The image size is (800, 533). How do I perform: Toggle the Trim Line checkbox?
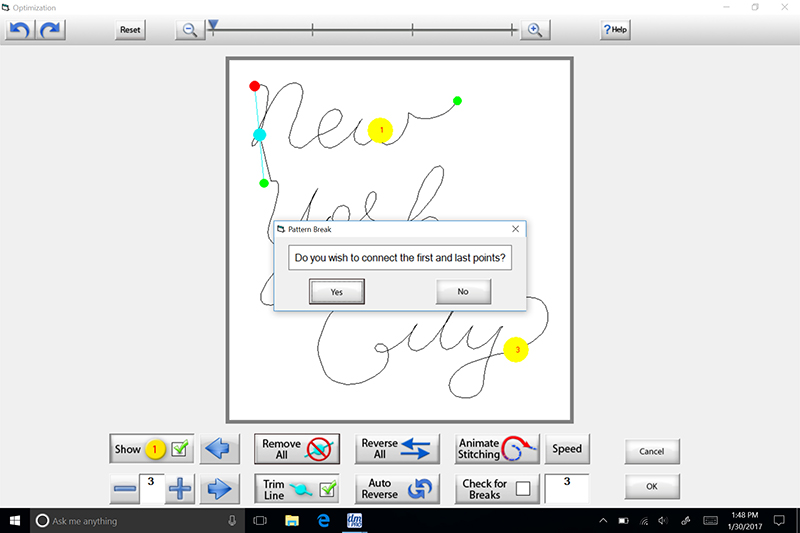point(326,489)
